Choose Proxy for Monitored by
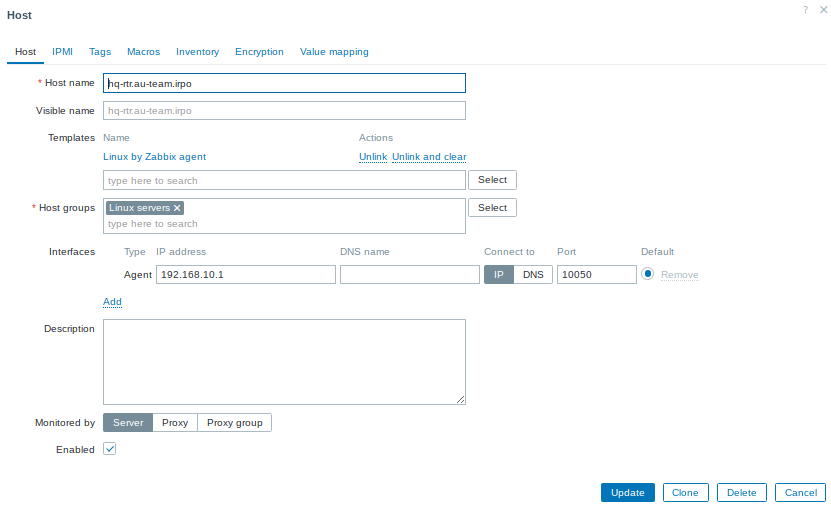The width and height of the screenshot is (831, 506). [175, 423]
